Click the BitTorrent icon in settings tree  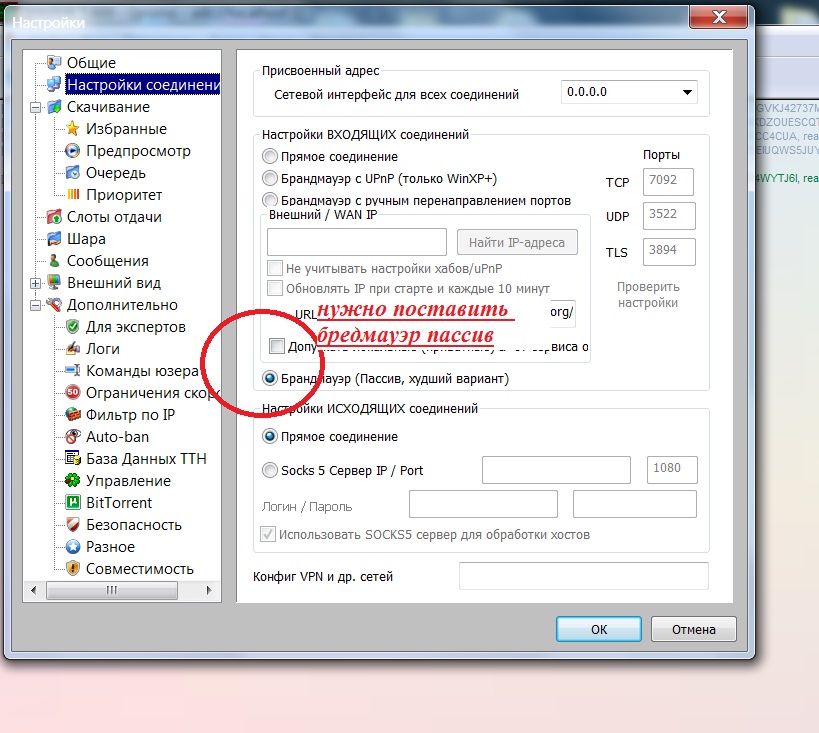pyautogui.click(x=73, y=503)
